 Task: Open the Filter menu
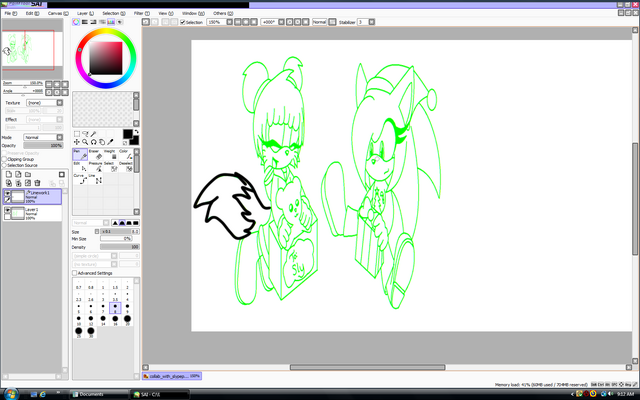pos(142,13)
